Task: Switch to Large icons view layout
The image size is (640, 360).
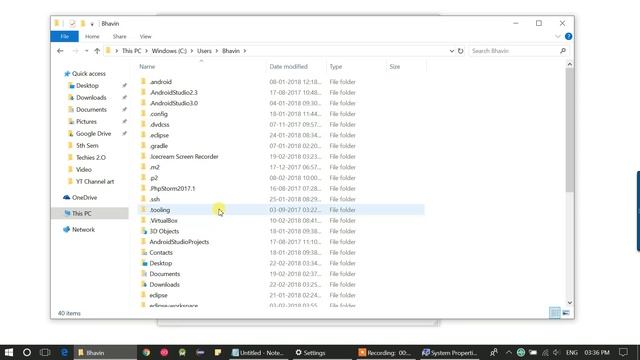Action: point(566,313)
